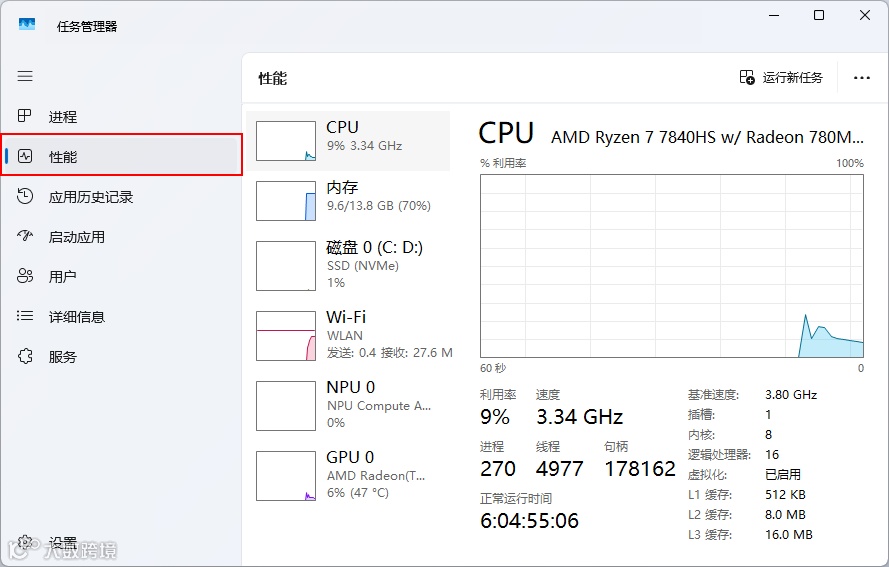Go to 进程 tab label
889x567 pixels.
point(63,117)
